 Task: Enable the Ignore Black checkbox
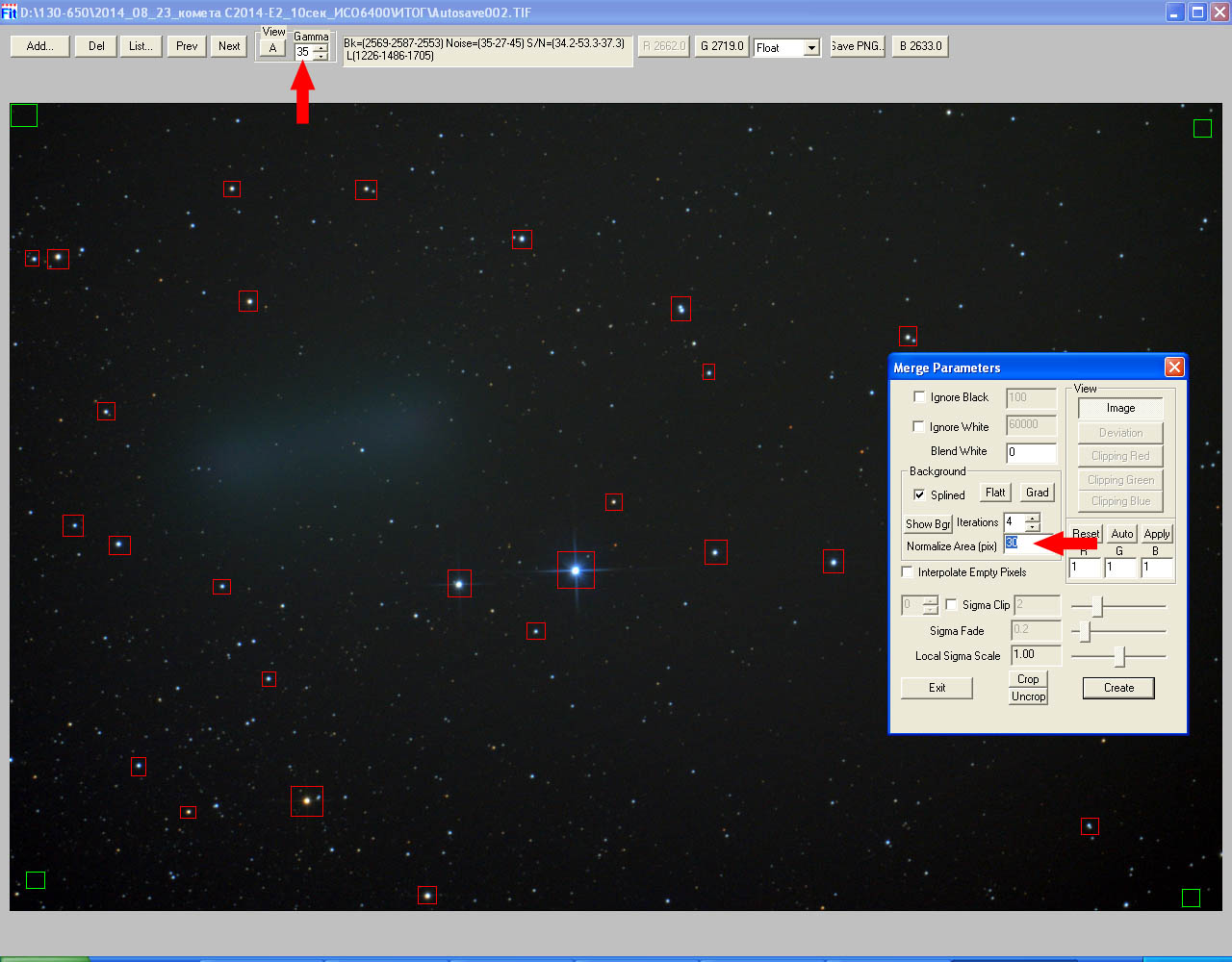tap(919, 396)
